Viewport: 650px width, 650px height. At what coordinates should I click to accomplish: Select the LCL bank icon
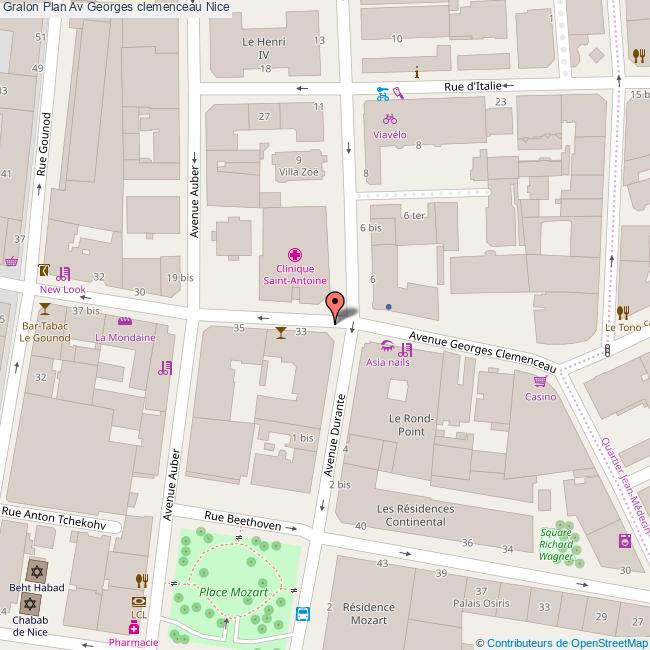pos(139,601)
